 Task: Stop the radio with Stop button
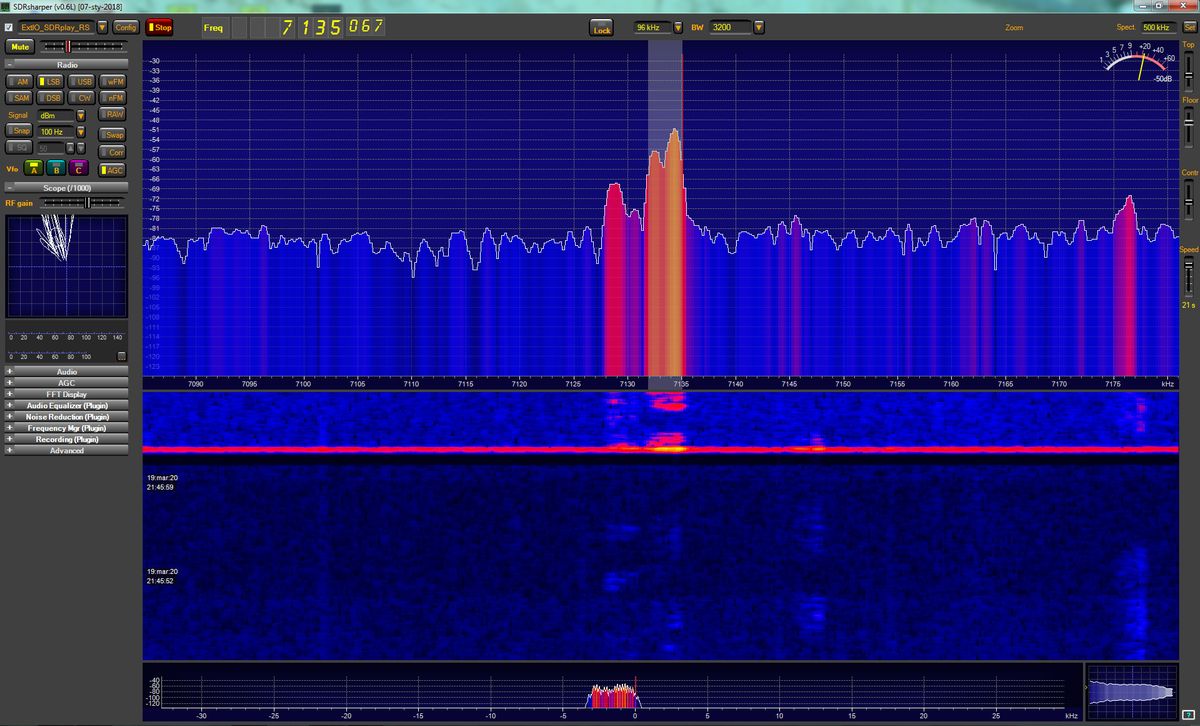(159, 27)
